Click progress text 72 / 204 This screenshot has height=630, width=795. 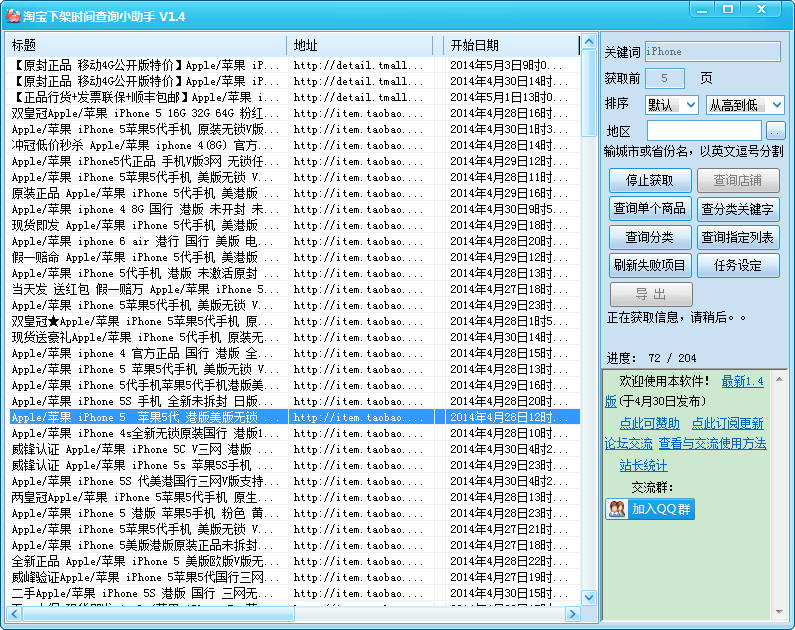pos(672,358)
